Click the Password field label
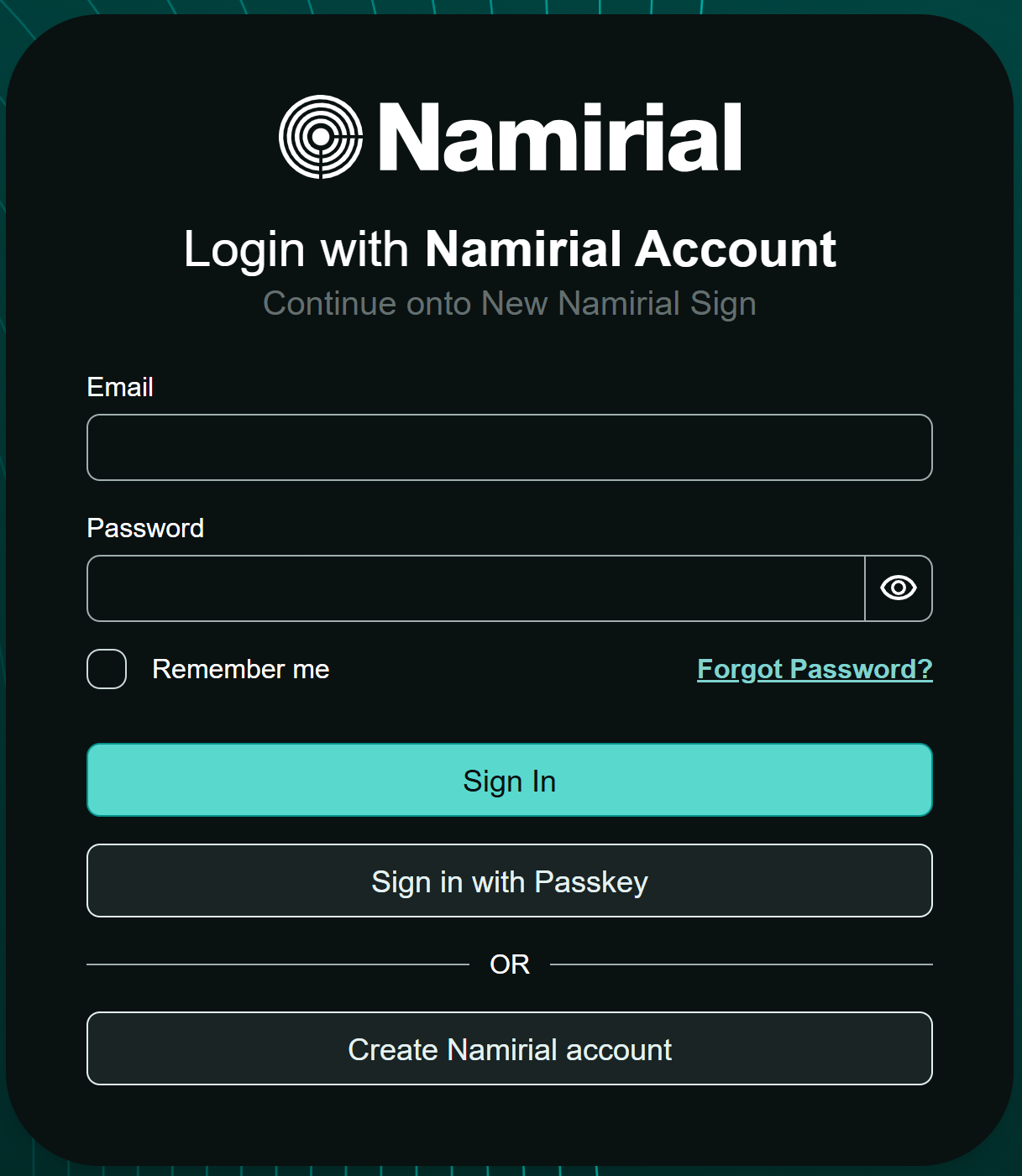Screen dimensions: 1022x1176 [145, 528]
